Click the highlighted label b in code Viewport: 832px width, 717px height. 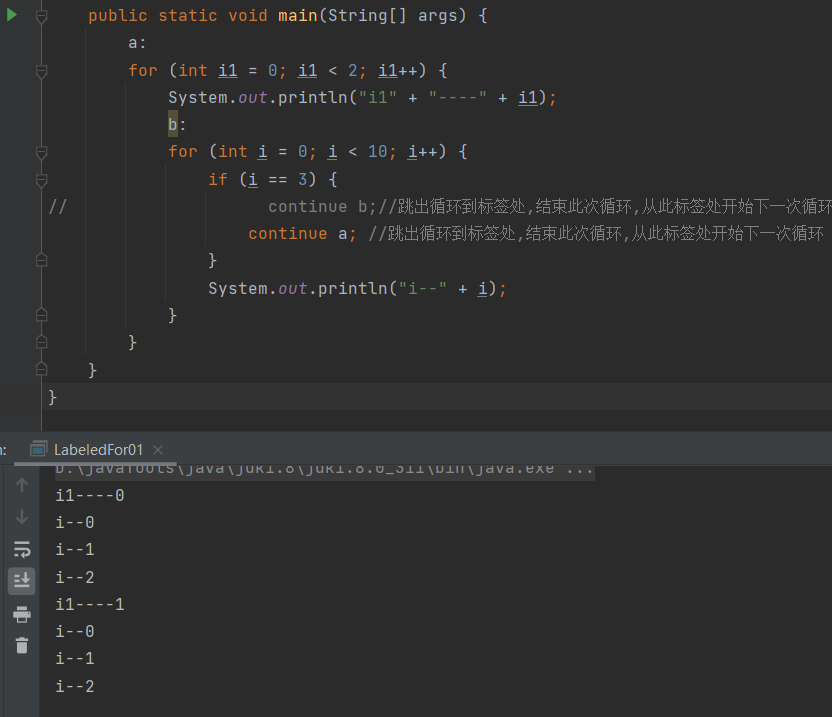(x=173, y=124)
